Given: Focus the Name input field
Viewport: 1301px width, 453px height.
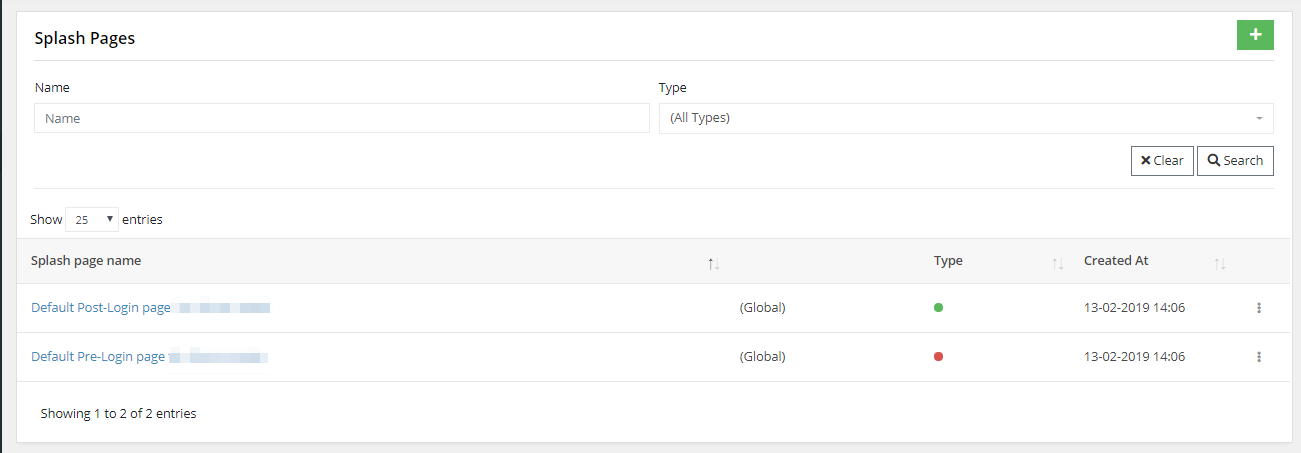Looking at the screenshot, I should [342, 118].
